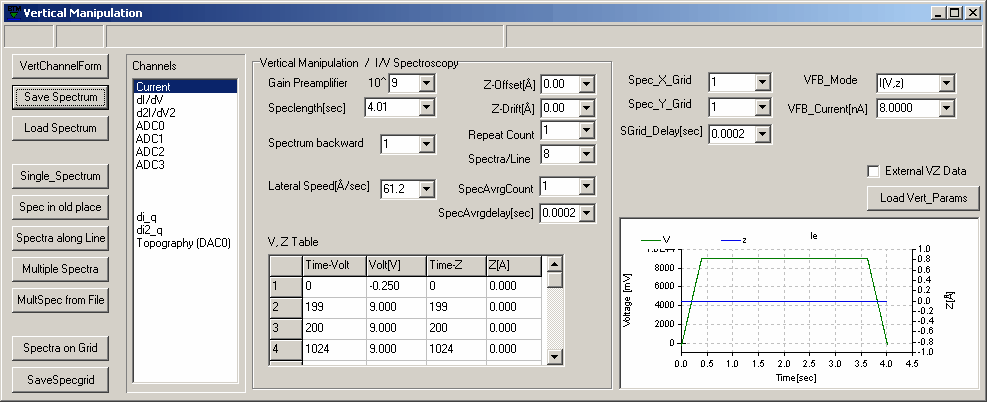Click the VFB_Current value field 8.0000
Image resolution: width=987 pixels, height=402 pixels.
pyautogui.click(x=908, y=109)
